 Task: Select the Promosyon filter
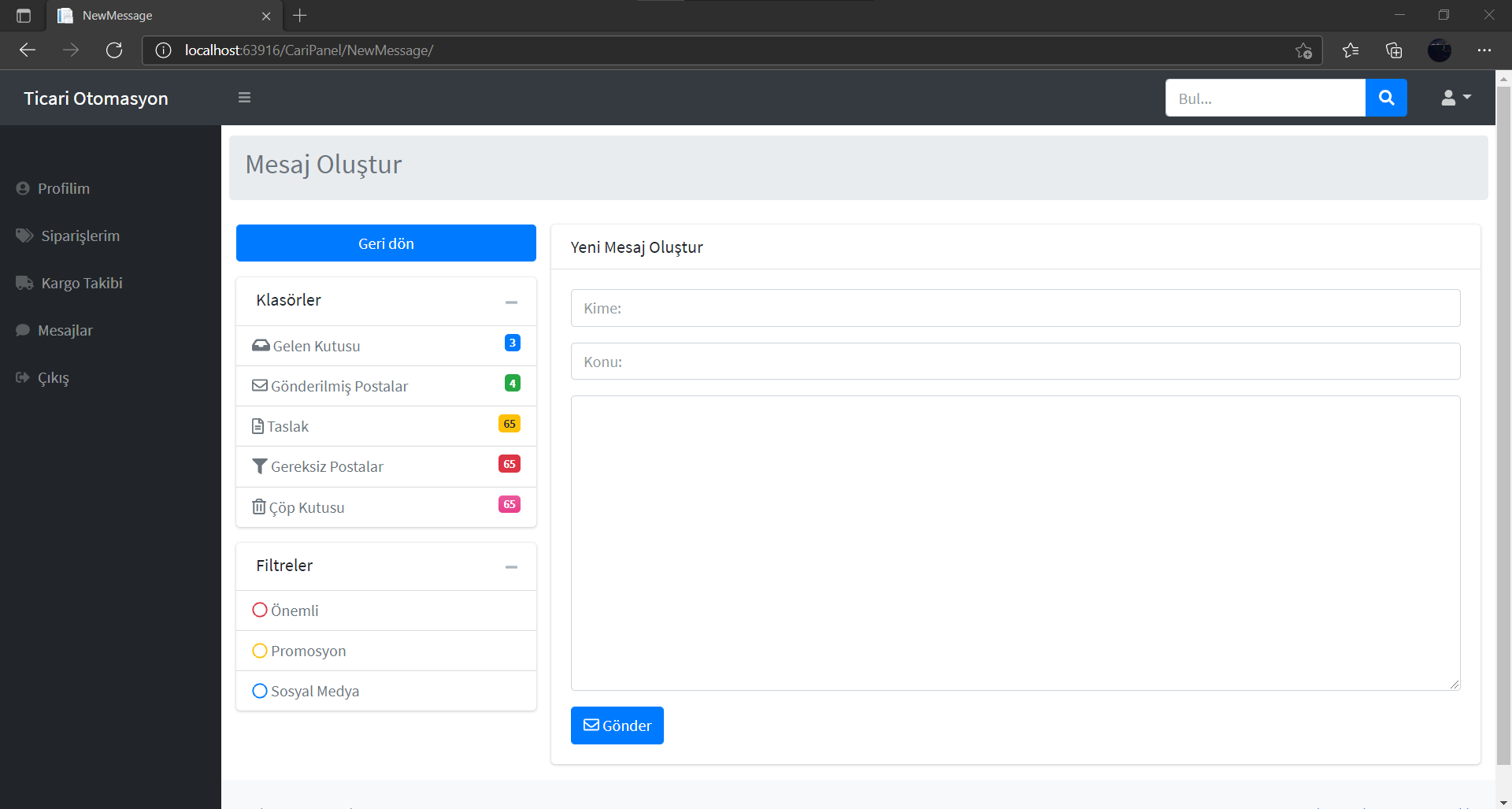pyautogui.click(x=386, y=651)
